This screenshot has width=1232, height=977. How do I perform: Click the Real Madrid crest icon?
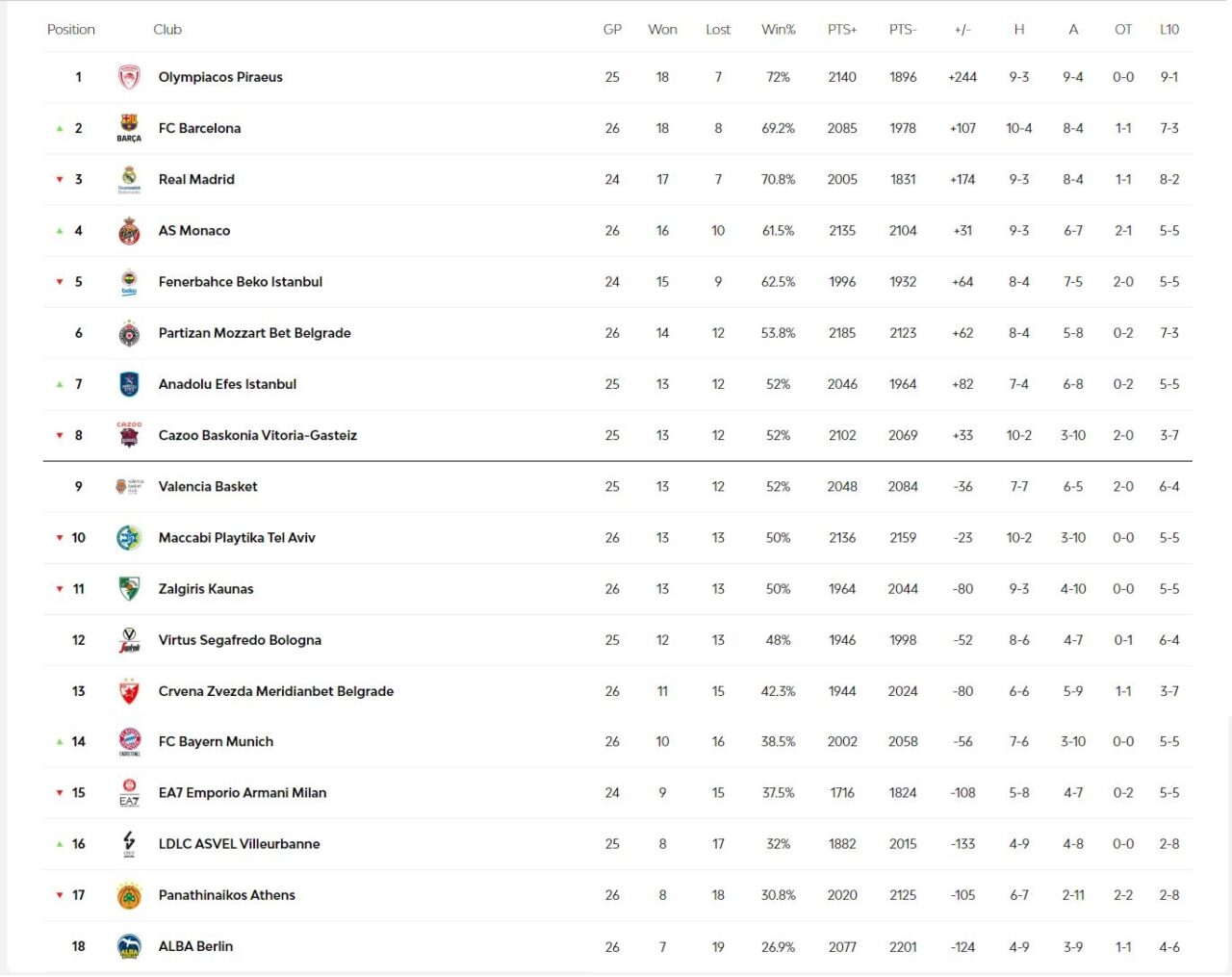(x=129, y=179)
